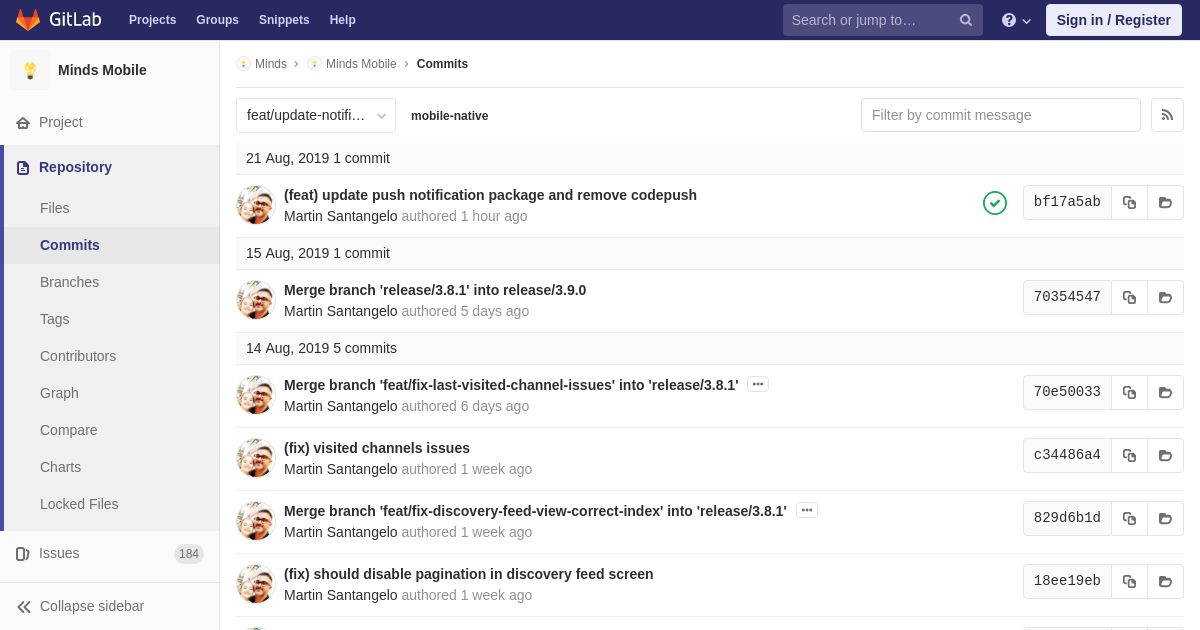The width and height of the screenshot is (1200, 630).
Task: Expand message of discovery-feed-view-correct-index merge commit
Action: coord(807,510)
